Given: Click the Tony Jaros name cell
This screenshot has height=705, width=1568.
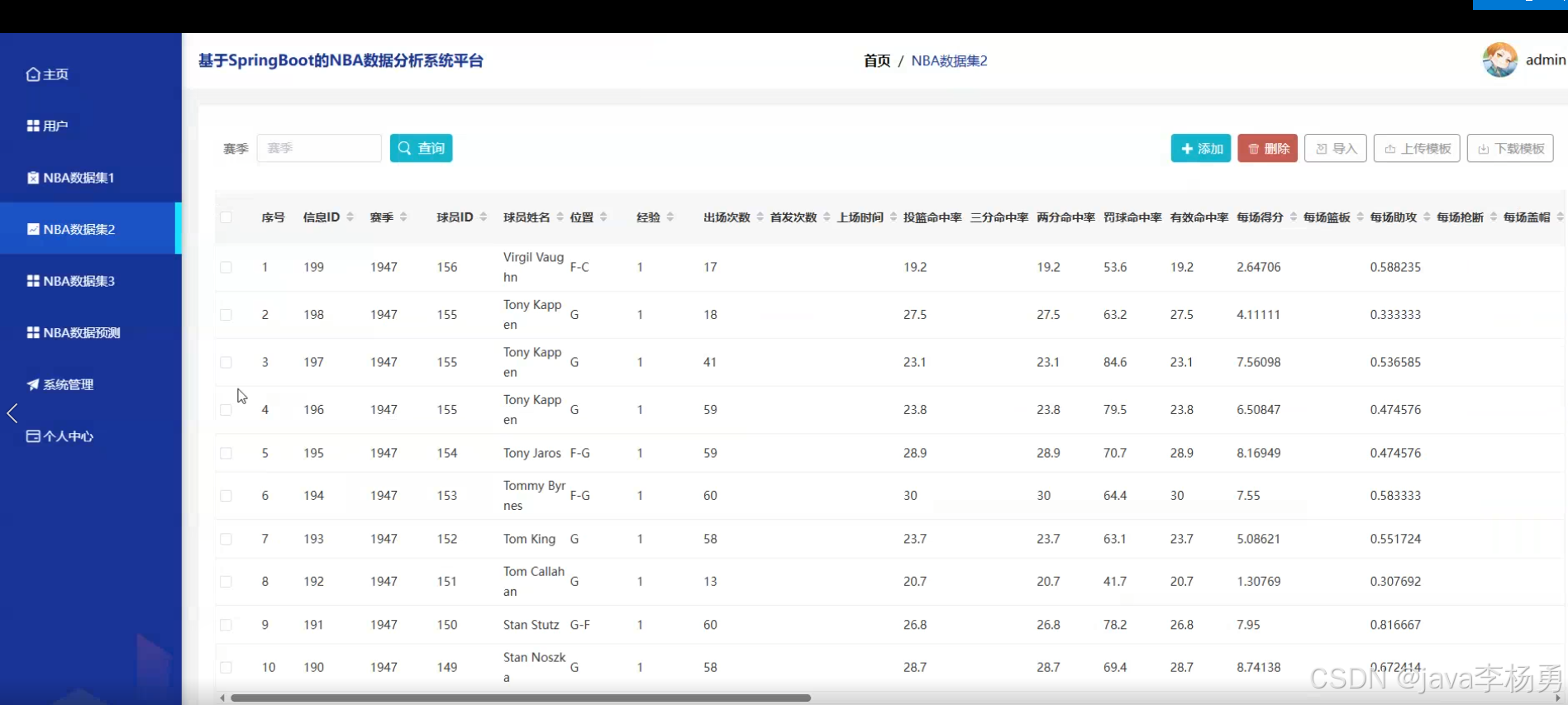Looking at the screenshot, I should point(532,453).
